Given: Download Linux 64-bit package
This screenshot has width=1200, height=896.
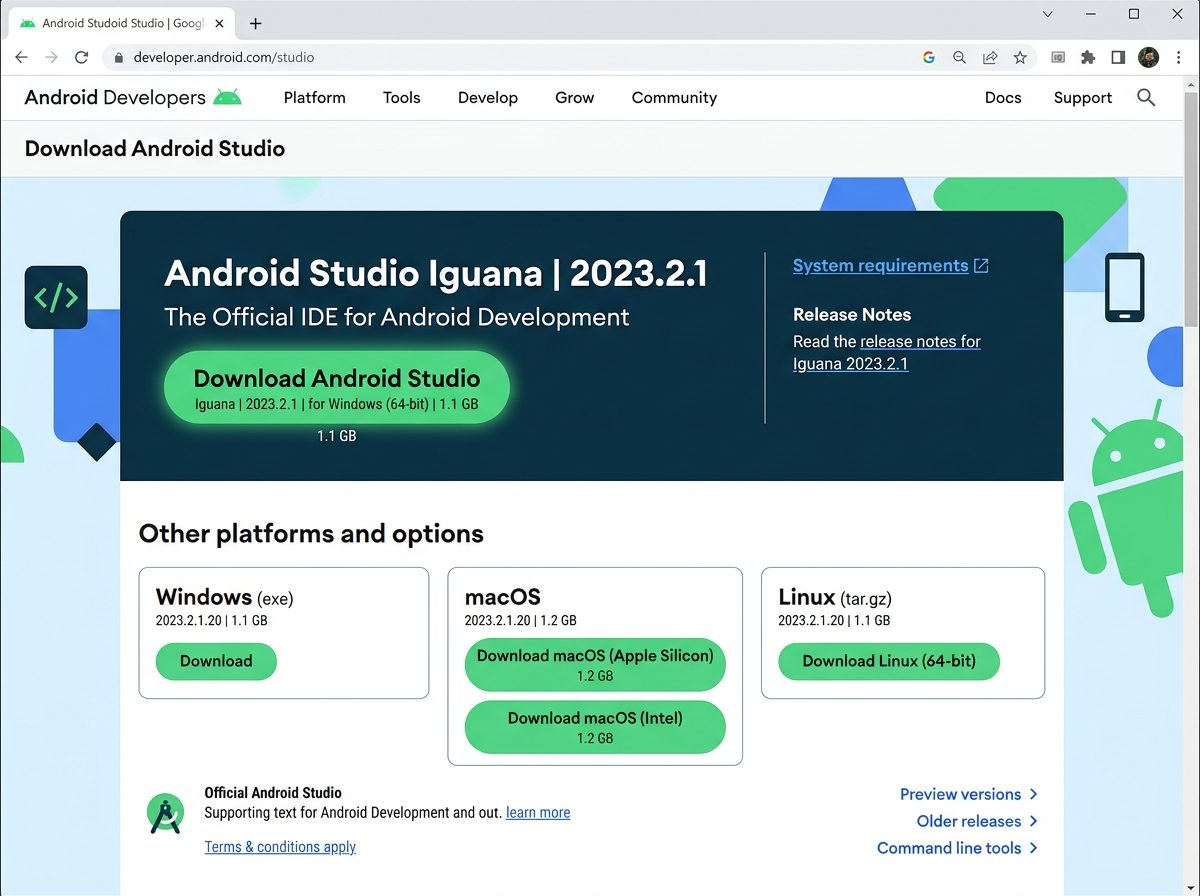Looking at the screenshot, I should [x=889, y=661].
